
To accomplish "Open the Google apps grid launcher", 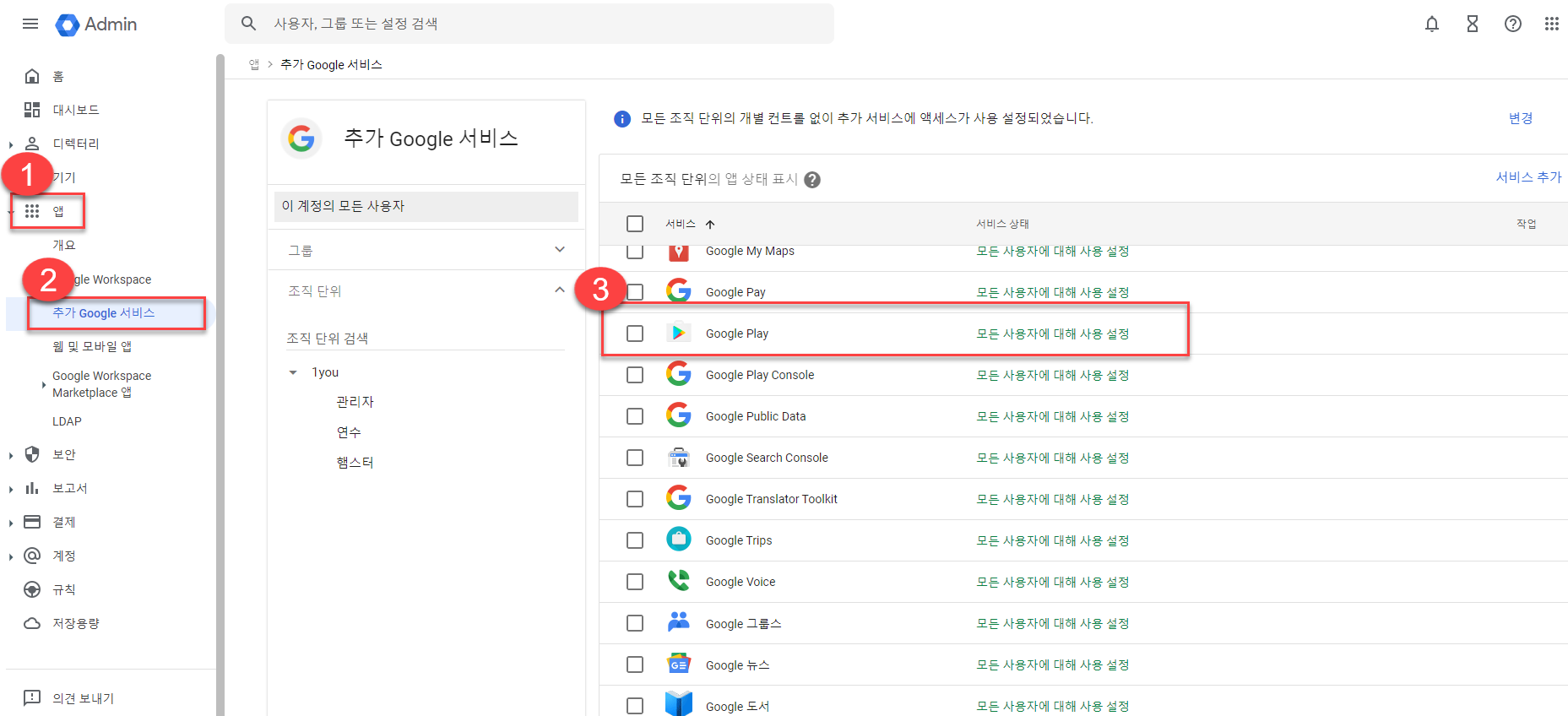I will pyautogui.click(x=1552, y=24).
